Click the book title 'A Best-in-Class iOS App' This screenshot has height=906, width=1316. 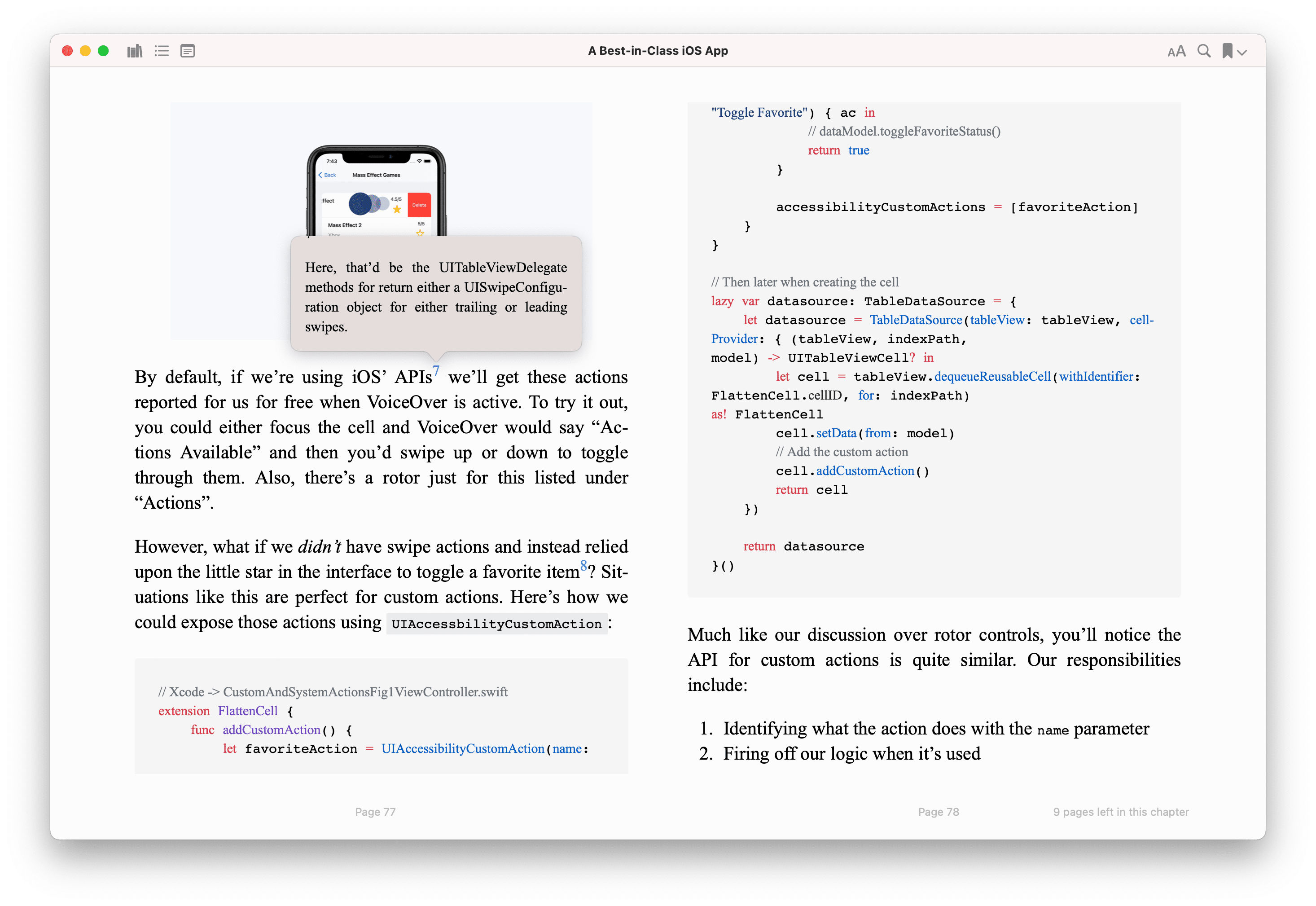click(658, 51)
